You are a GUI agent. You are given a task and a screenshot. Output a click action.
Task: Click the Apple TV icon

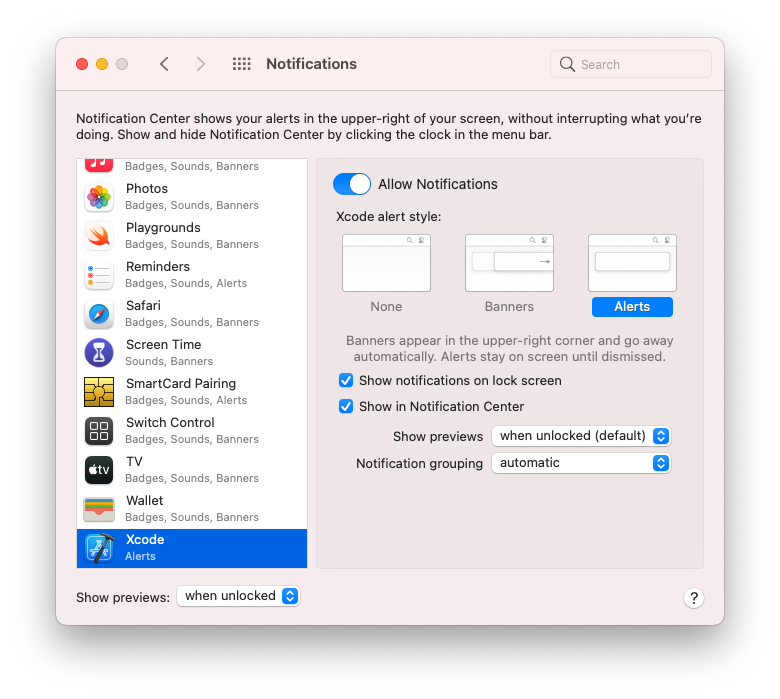click(99, 470)
